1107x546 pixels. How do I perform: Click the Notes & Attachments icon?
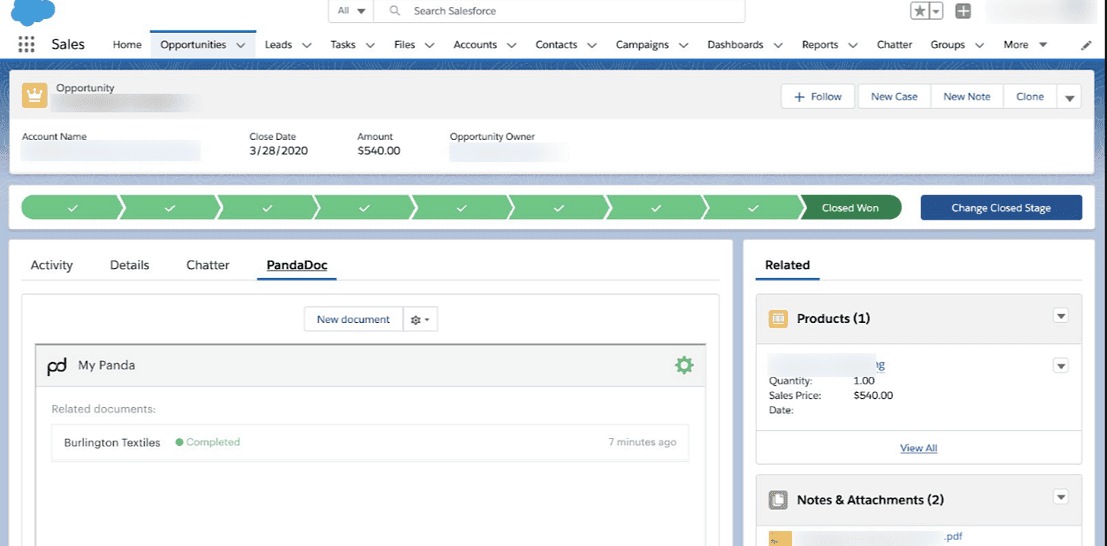778,499
